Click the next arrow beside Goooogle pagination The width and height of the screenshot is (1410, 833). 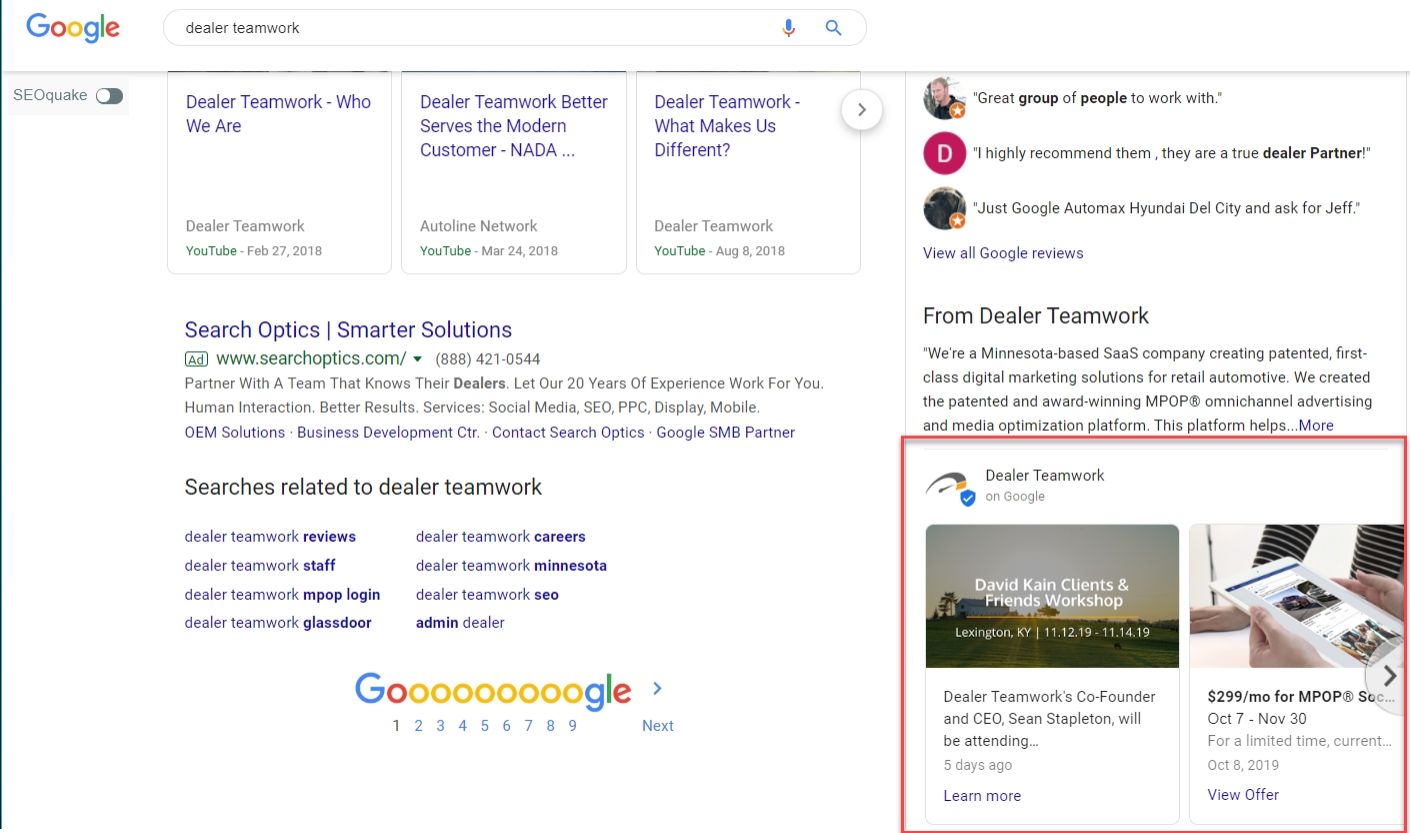(657, 688)
